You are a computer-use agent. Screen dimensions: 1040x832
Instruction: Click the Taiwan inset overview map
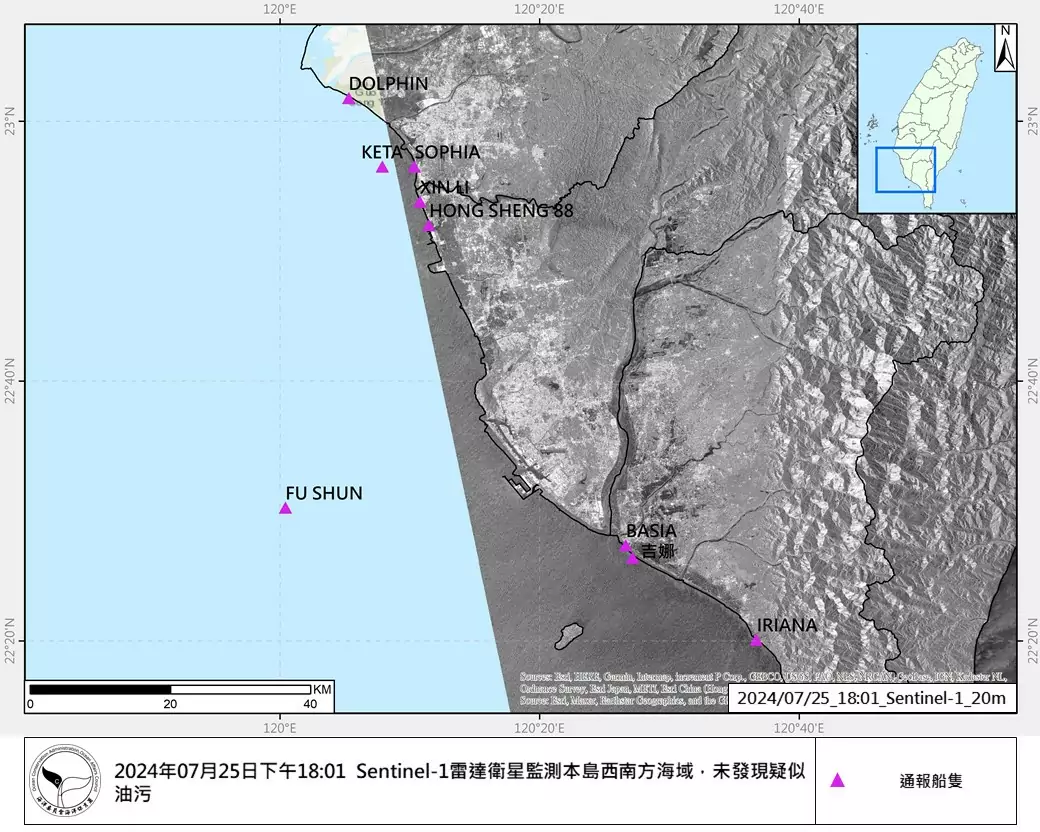pos(937,119)
